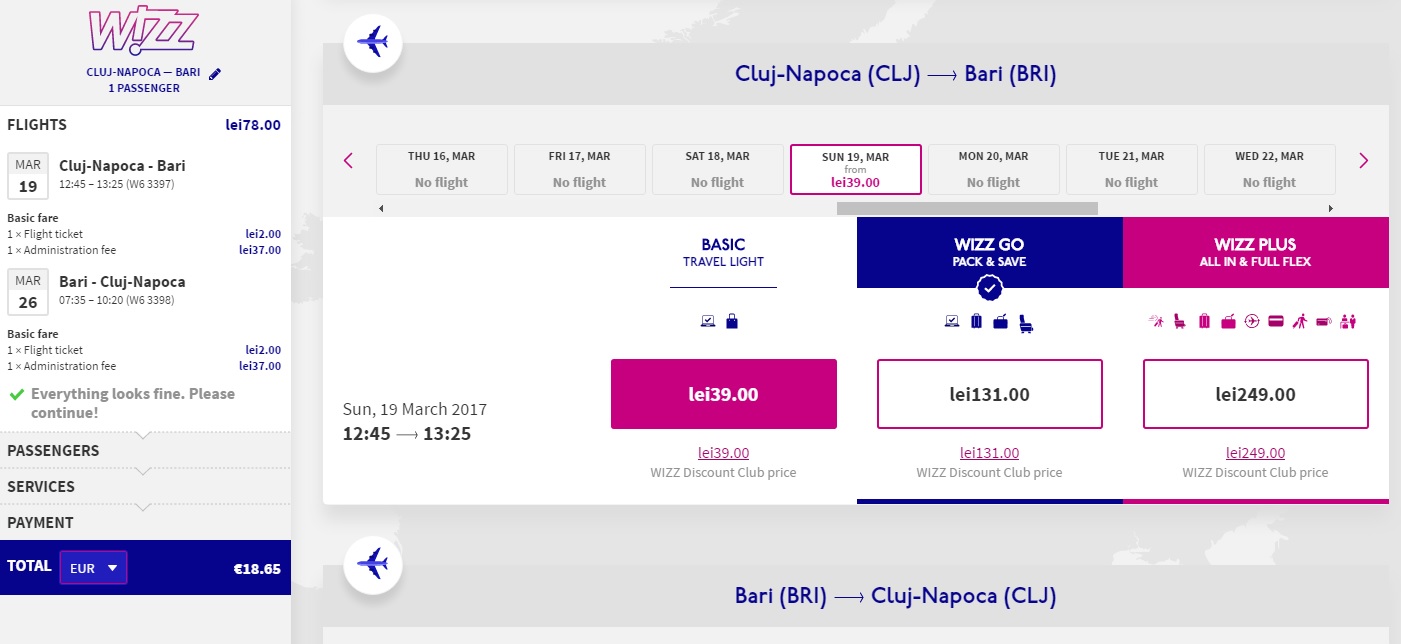Select the lei249.00 WIZZ PLUS fare
1401x644 pixels.
pos(1255,394)
